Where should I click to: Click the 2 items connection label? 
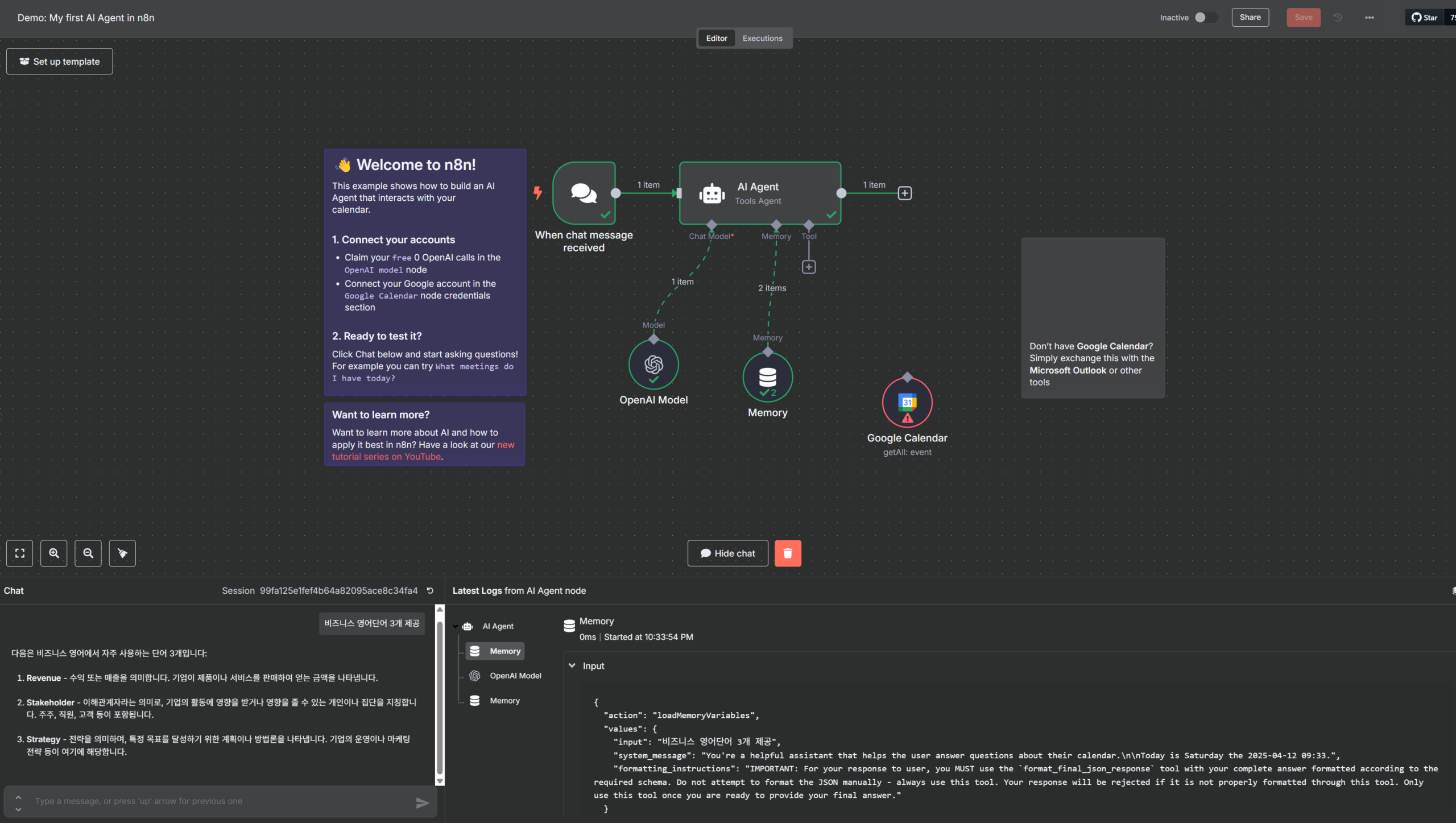tap(772, 288)
